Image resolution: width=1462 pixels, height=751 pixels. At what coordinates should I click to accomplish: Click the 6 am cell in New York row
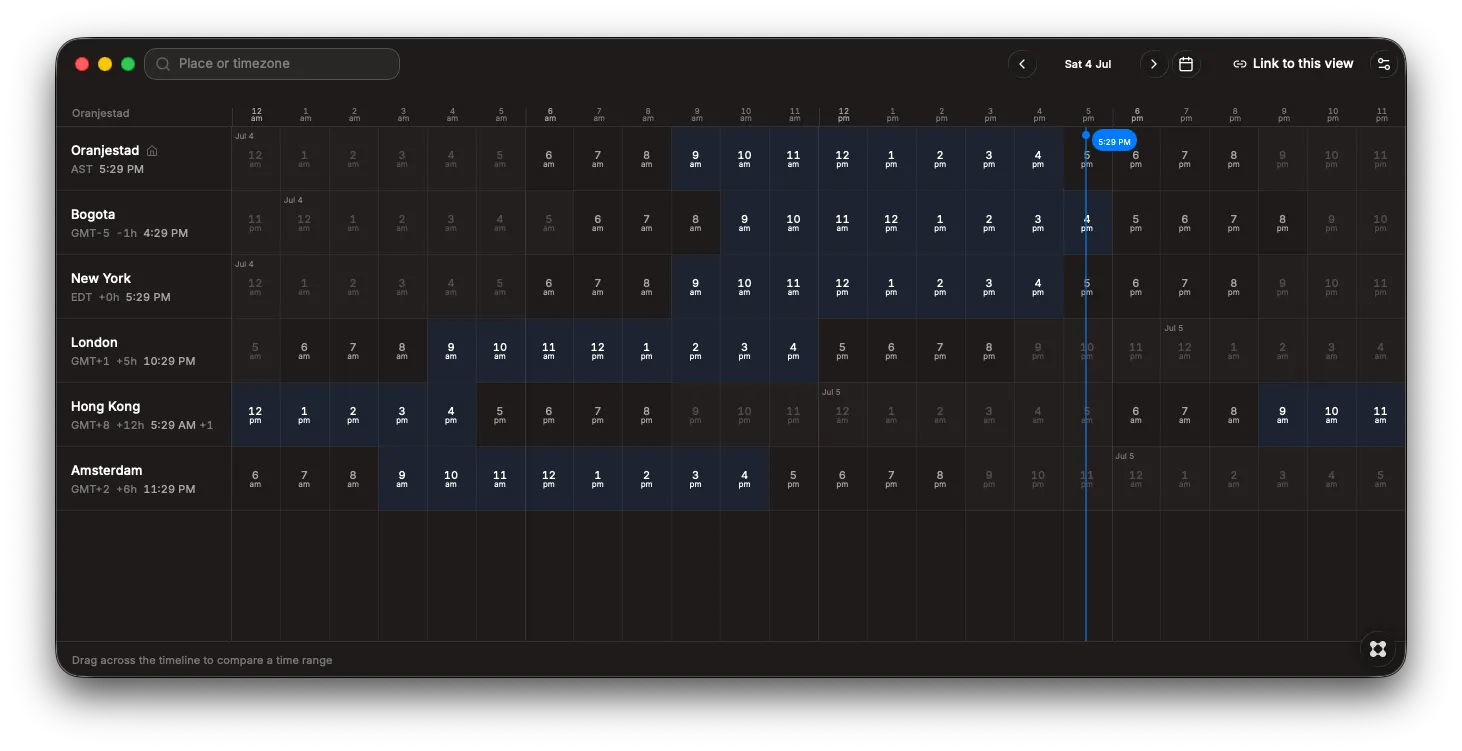tap(548, 287)
